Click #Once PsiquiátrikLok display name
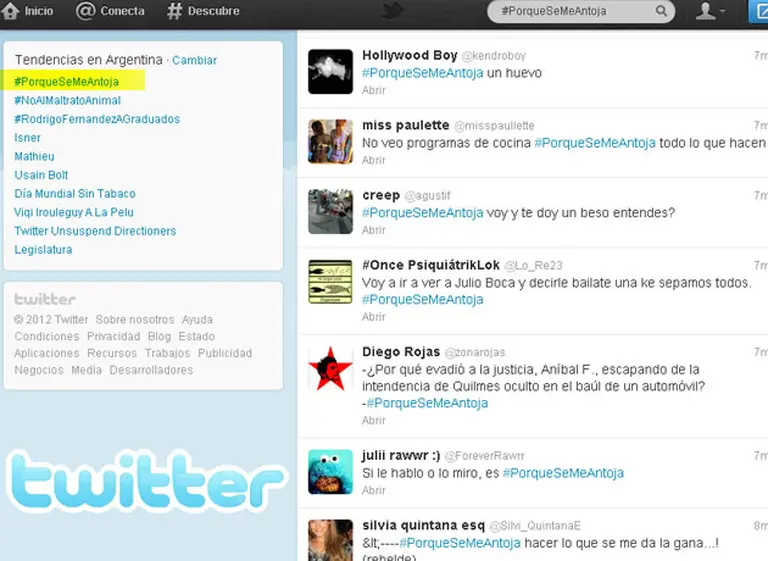 coord(431,266)
